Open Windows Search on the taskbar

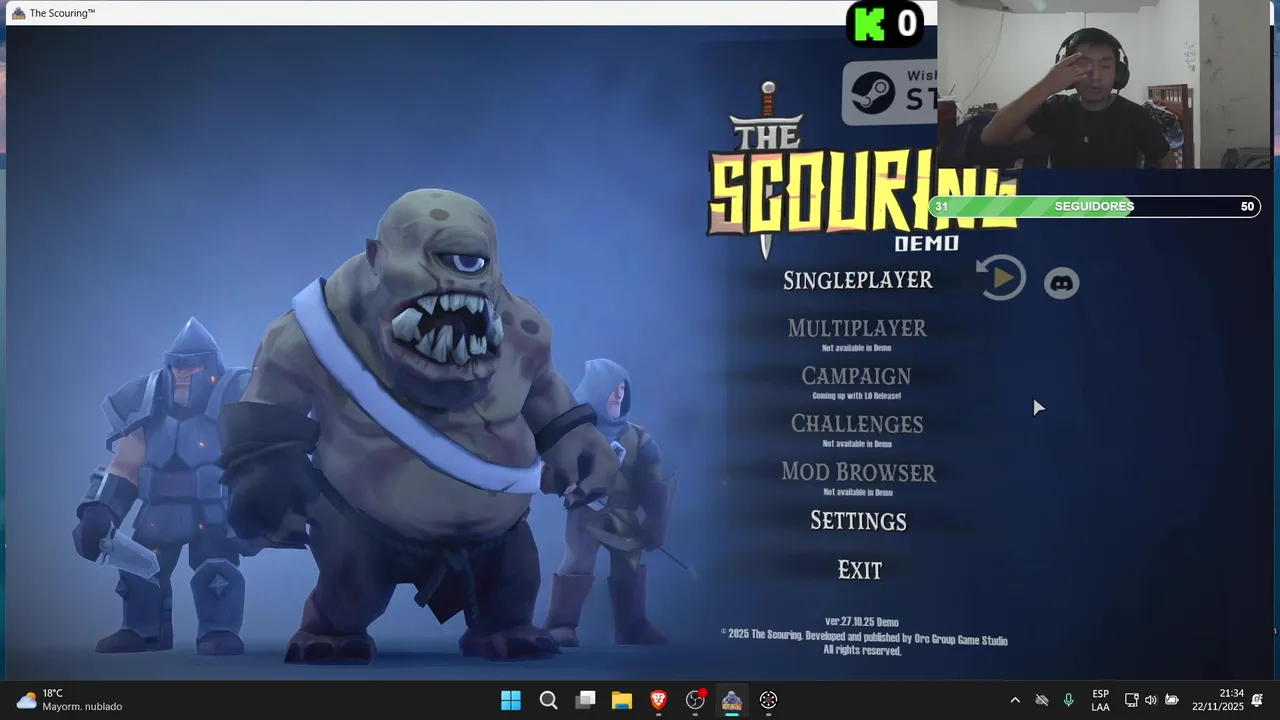[x=548, y=700]
